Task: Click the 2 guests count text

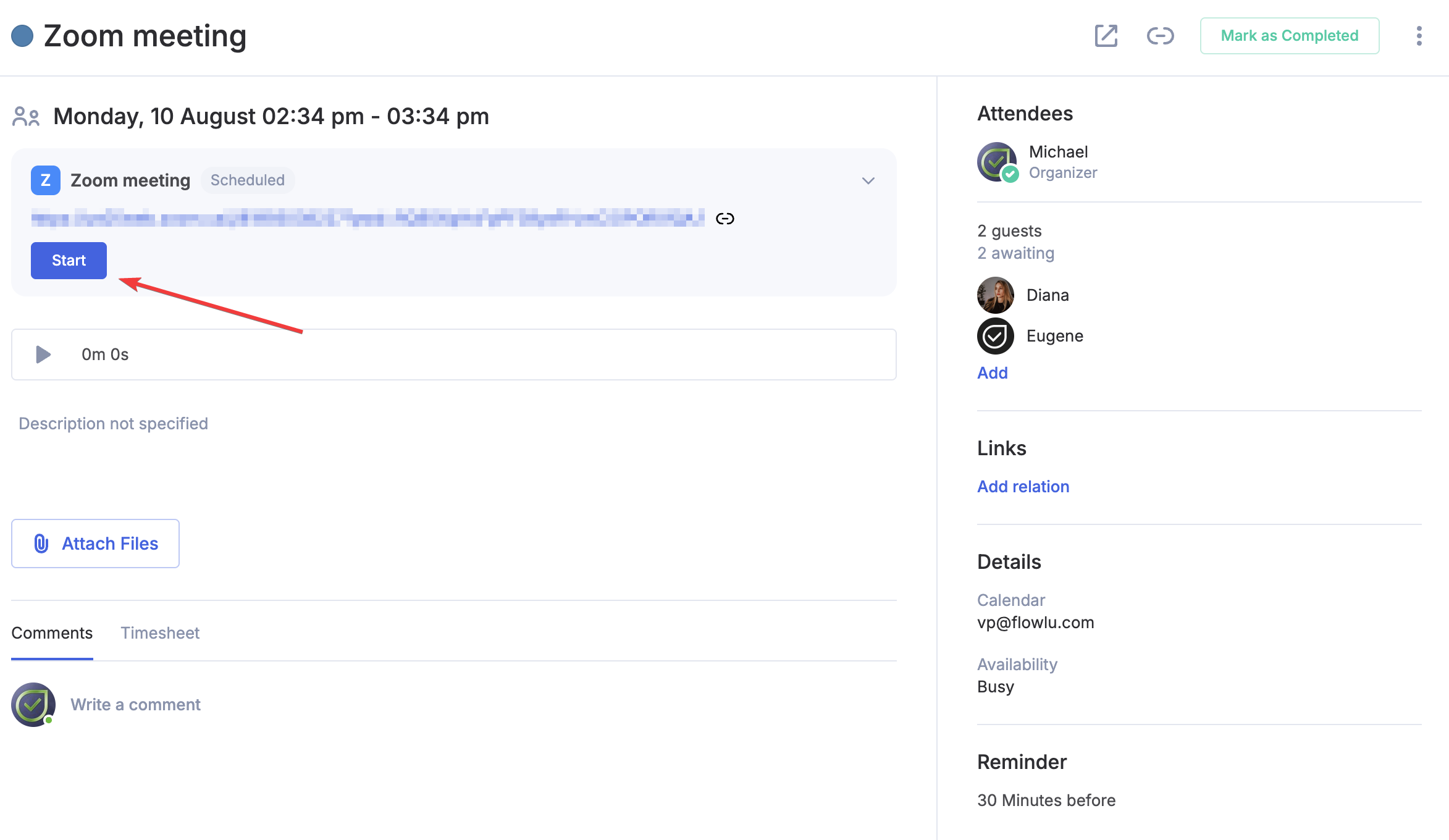Action: click(1009, 231)
